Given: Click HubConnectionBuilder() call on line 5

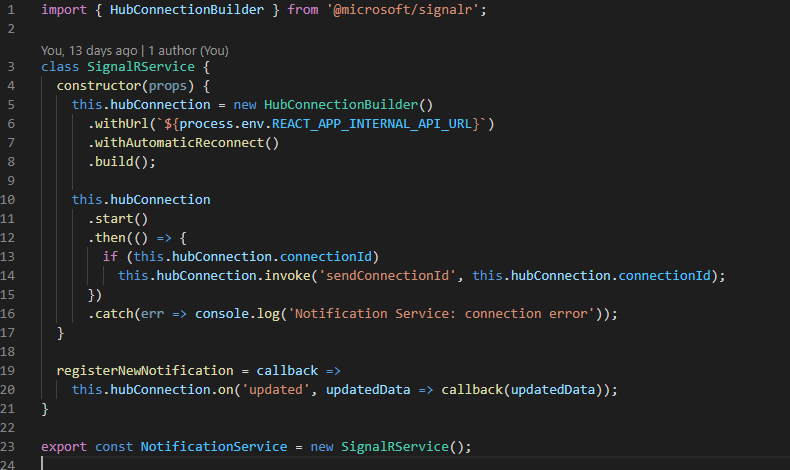Looking at the screenshot, I should tap(348, 105).
